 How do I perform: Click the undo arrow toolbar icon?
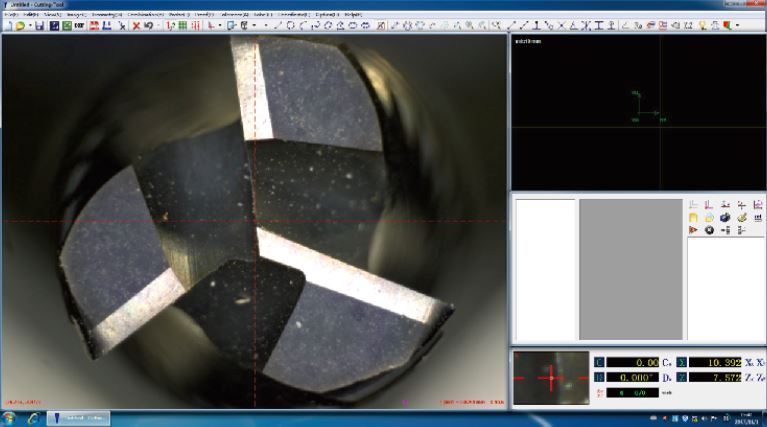tap(148, 26)
